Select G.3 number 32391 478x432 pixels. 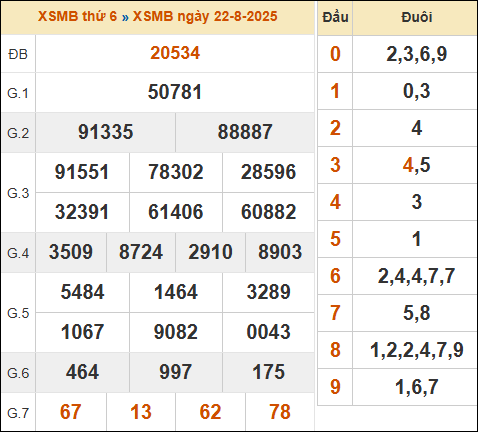pyautogui.click(x=82, y=212)
